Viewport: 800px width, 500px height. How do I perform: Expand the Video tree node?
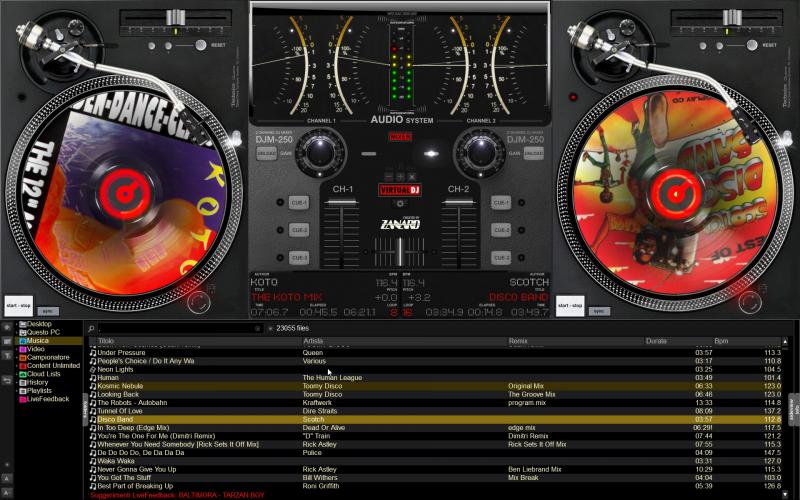click(16, 349)
